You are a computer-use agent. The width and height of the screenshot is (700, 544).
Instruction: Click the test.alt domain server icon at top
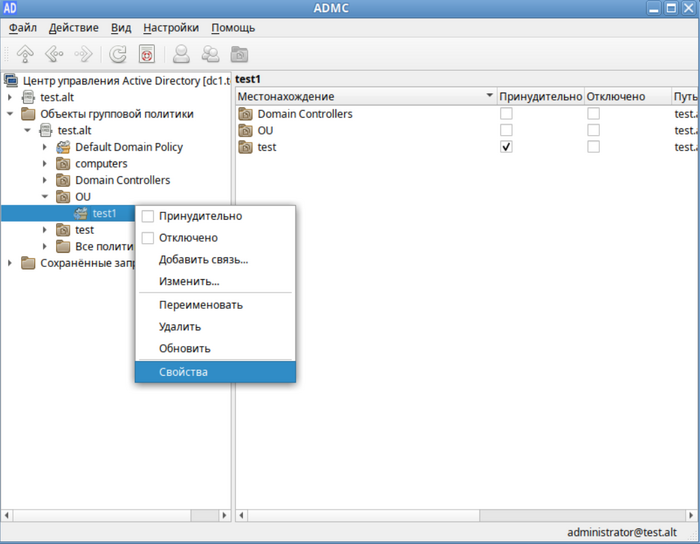coord(28,97)
